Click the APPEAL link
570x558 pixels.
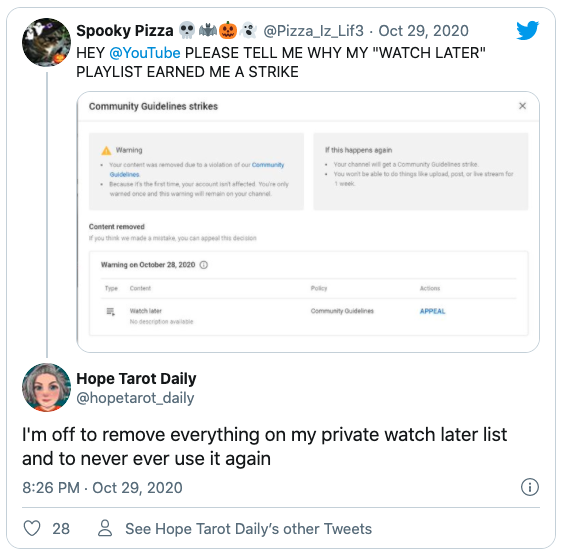pyautogui.click(x=432, y=311)
